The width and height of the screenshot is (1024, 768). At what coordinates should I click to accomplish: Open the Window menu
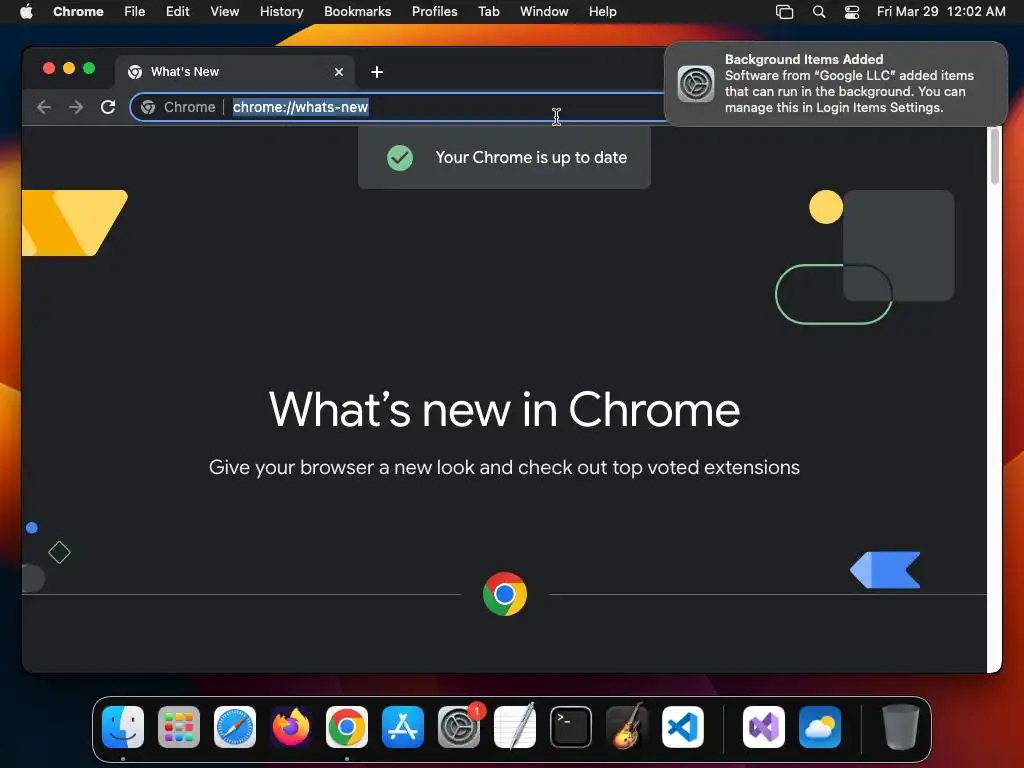[x=544, y=11]
